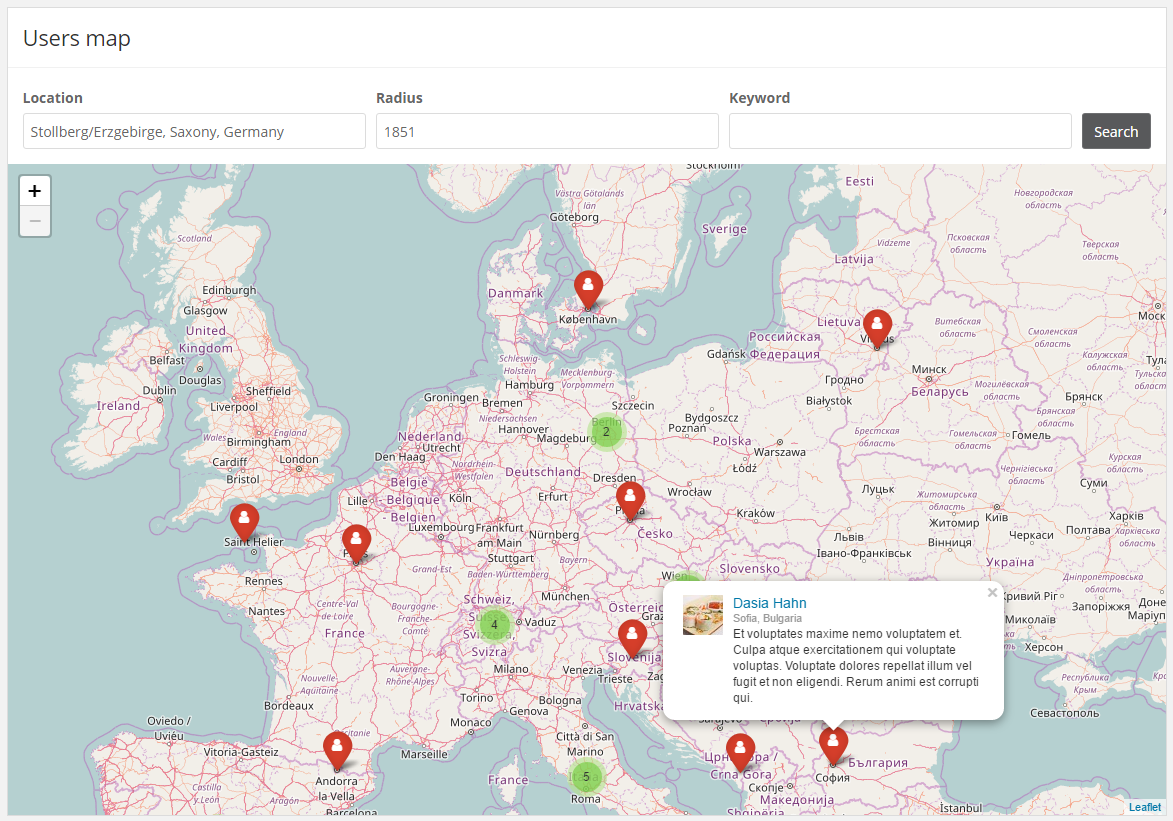This screenshot has width=1173, height=821.
Task: Select the user marker near Andorra
Action: [x=337, y=749]
